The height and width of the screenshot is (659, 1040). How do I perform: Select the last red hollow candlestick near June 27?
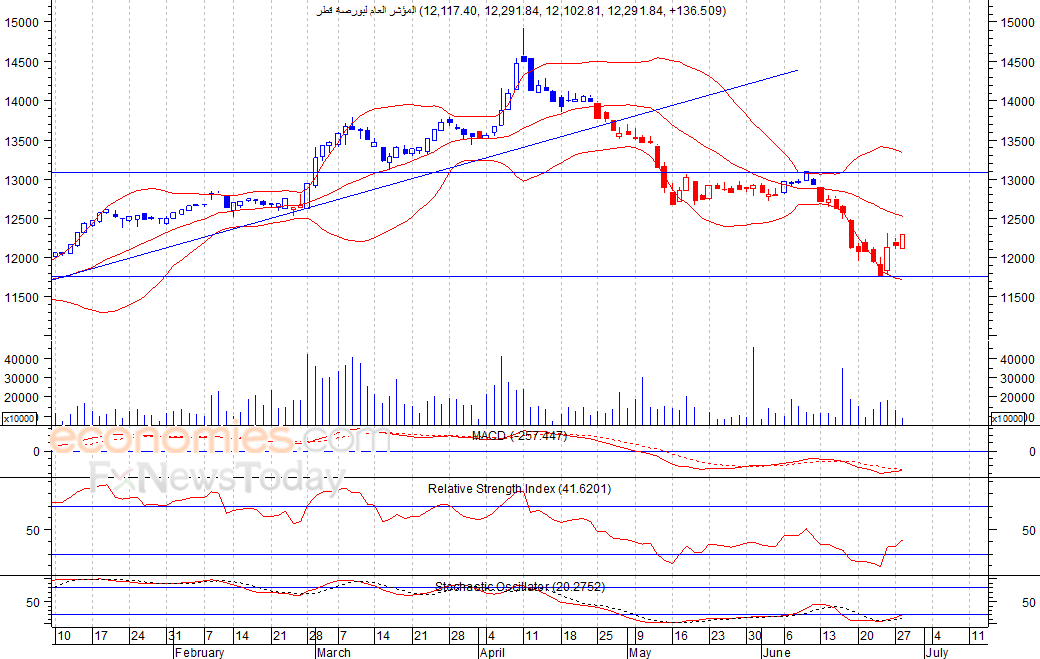(903, 241)
